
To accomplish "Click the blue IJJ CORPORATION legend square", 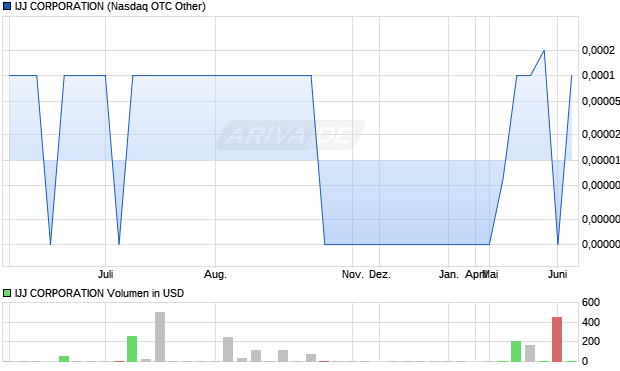I will click(x=7, y=6).
